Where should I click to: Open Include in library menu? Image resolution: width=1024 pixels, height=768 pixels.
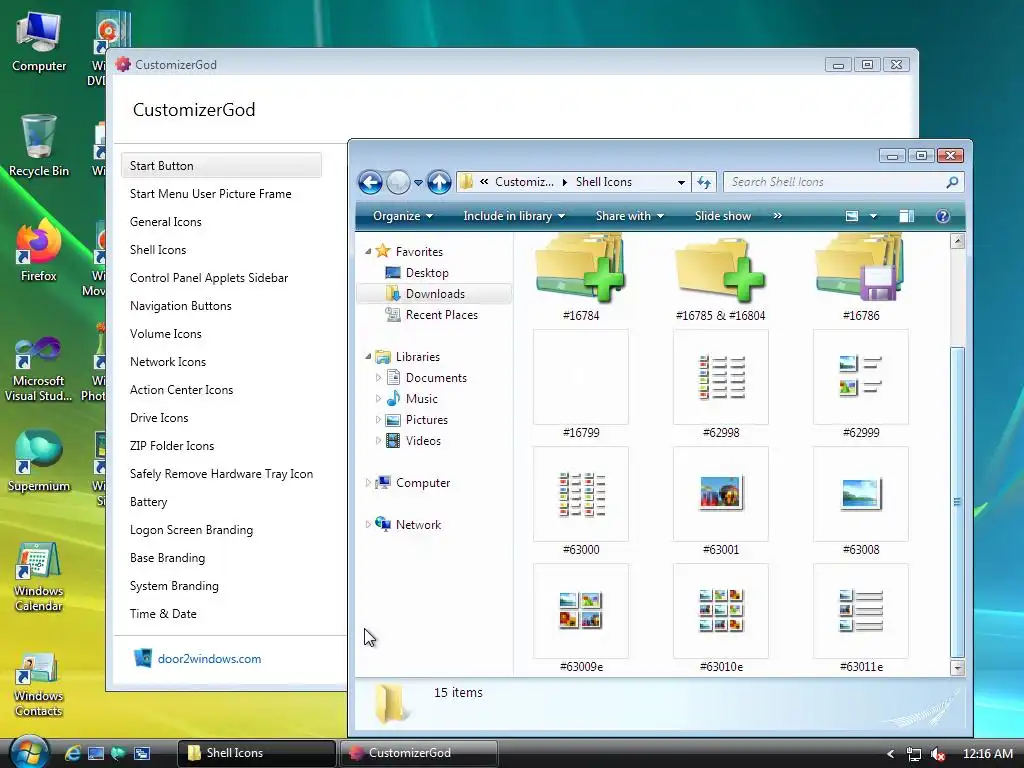[x=514, y=216]
